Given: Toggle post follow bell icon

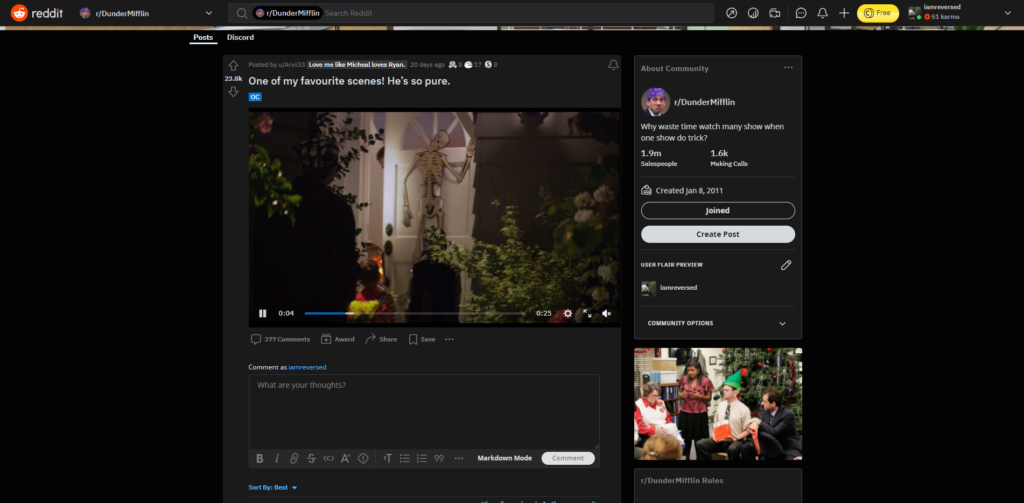Looking at the screenshot, I should click(x=613, y=65).
